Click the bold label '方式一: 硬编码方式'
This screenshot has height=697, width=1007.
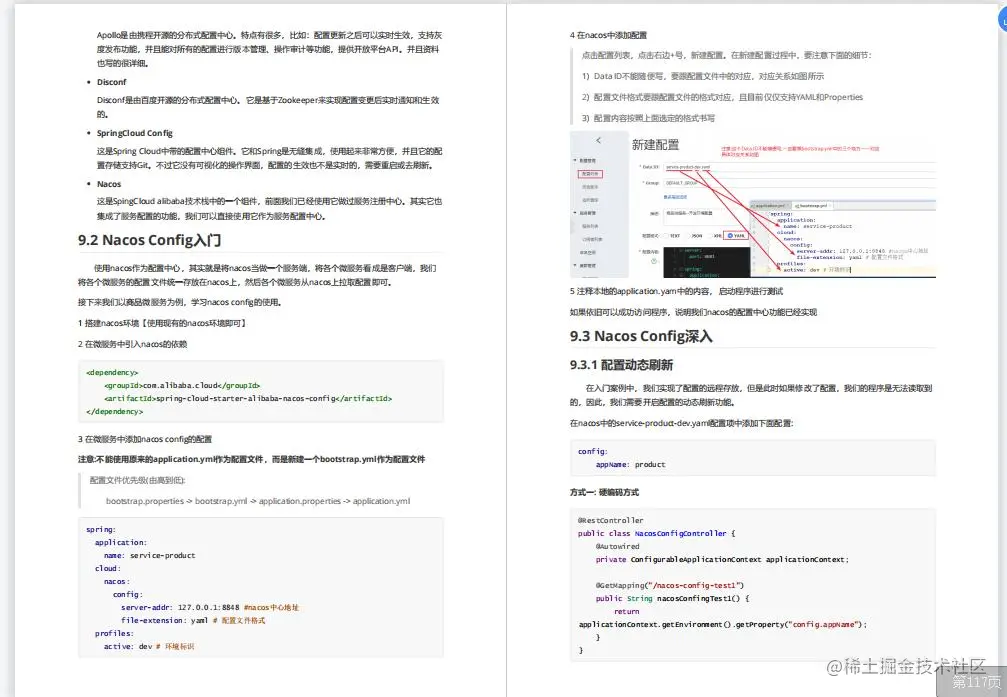pyautogui.click(x=604, y=493)
